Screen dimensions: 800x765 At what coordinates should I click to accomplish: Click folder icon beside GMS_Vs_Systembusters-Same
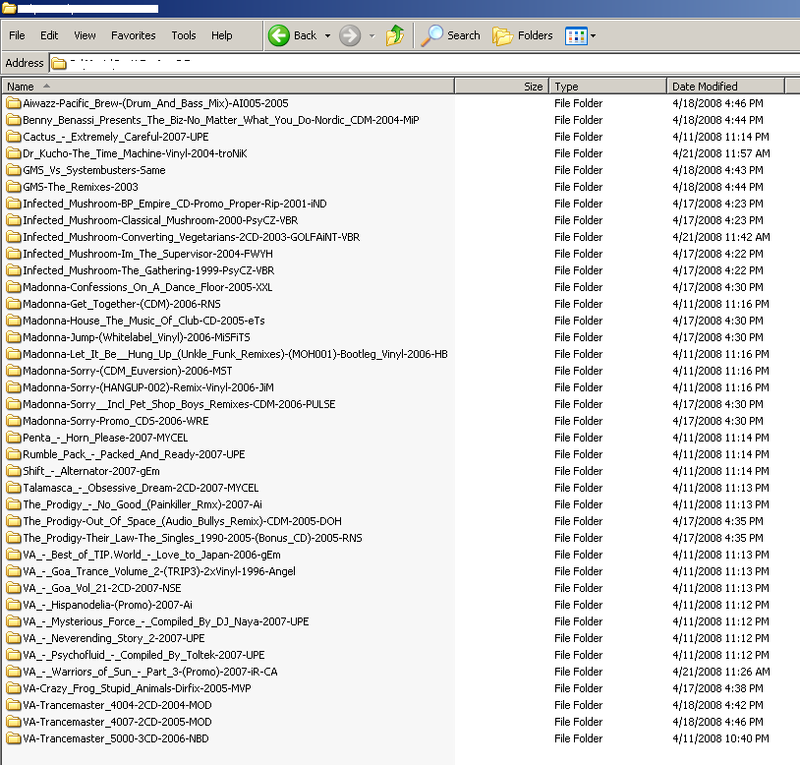pos(13,170)
